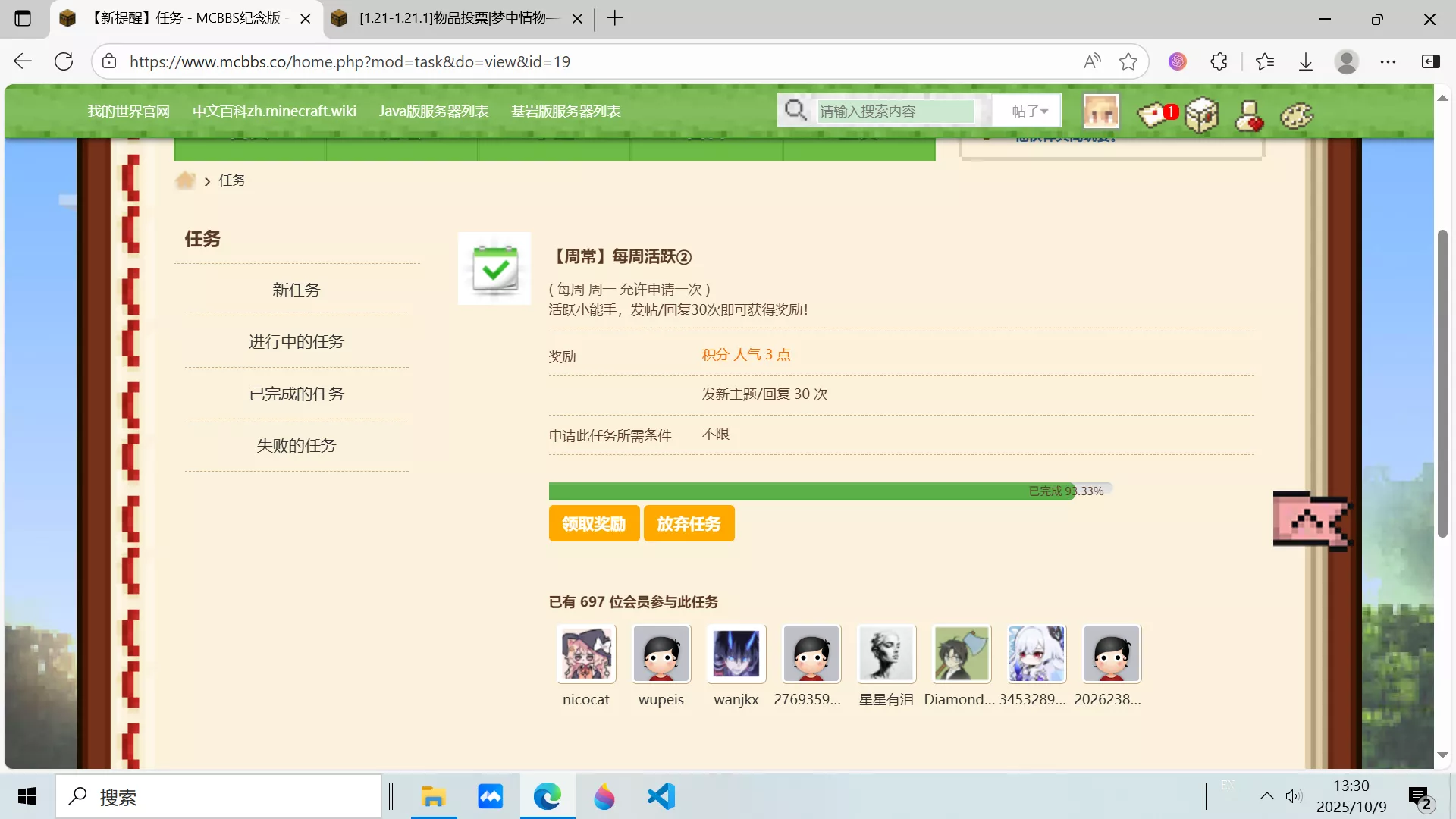The image size is (1456, 819).
Task: Click the user avatar next to search bar
Action: pyautogui.click(x=1100, y=111)
